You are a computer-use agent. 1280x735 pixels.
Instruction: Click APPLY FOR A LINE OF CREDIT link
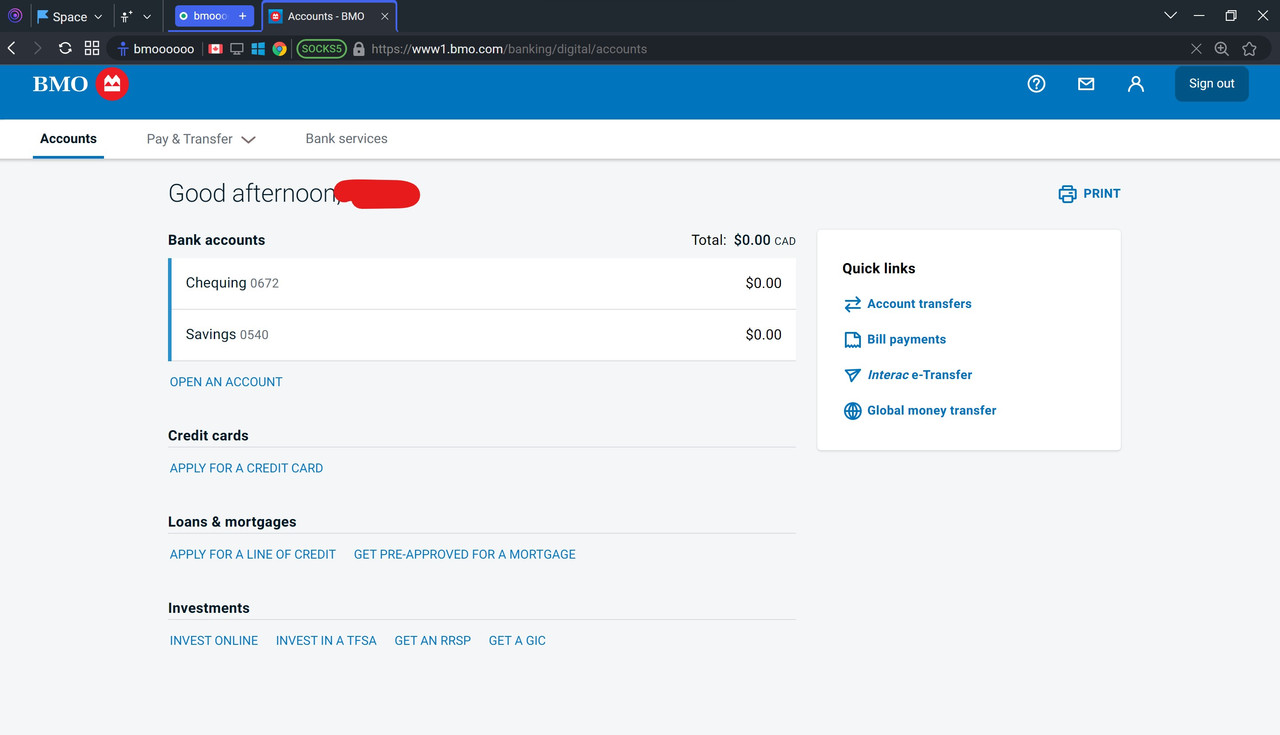tap(253, 554)
